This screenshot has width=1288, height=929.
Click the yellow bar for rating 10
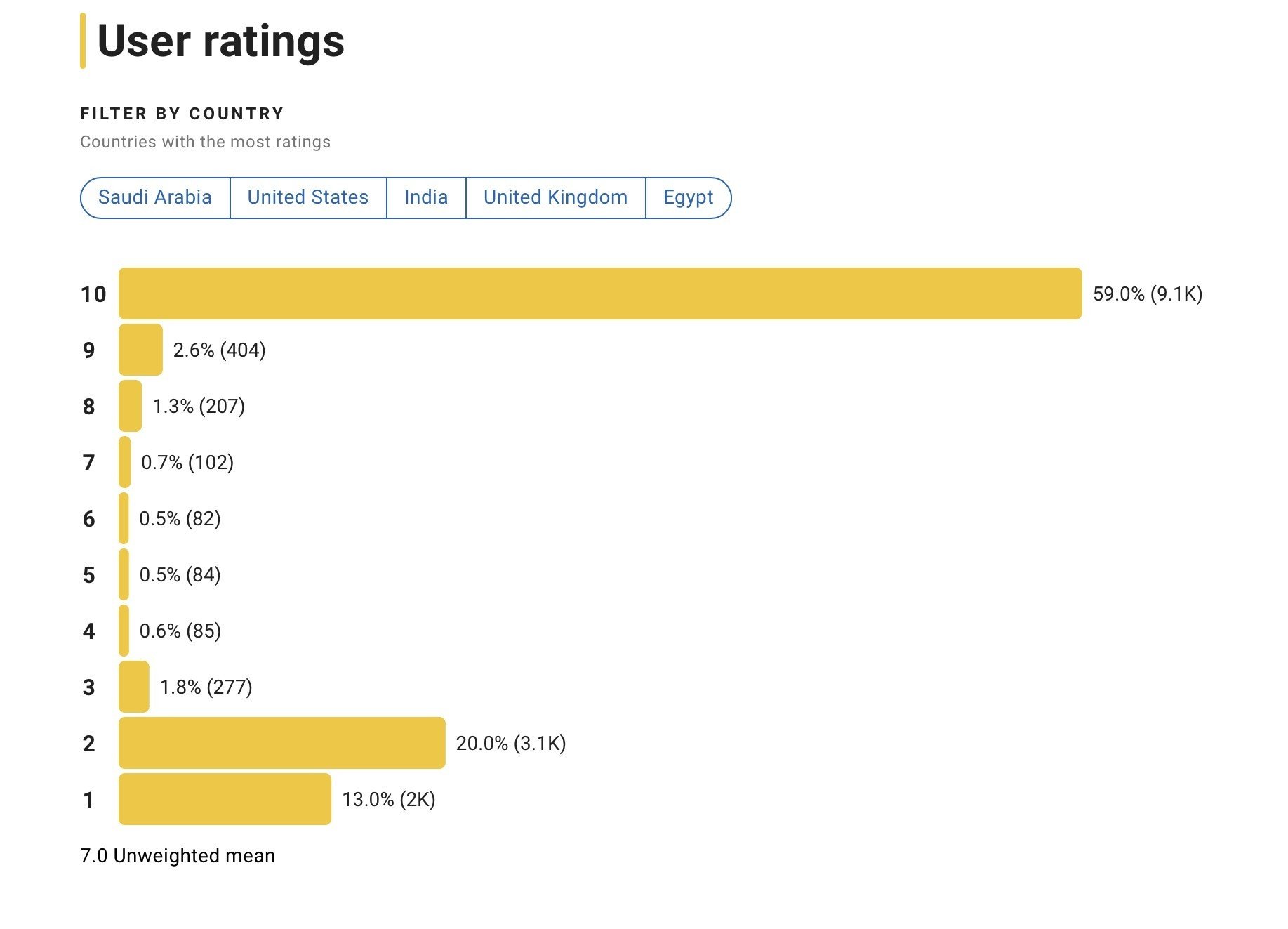[600, 294]
